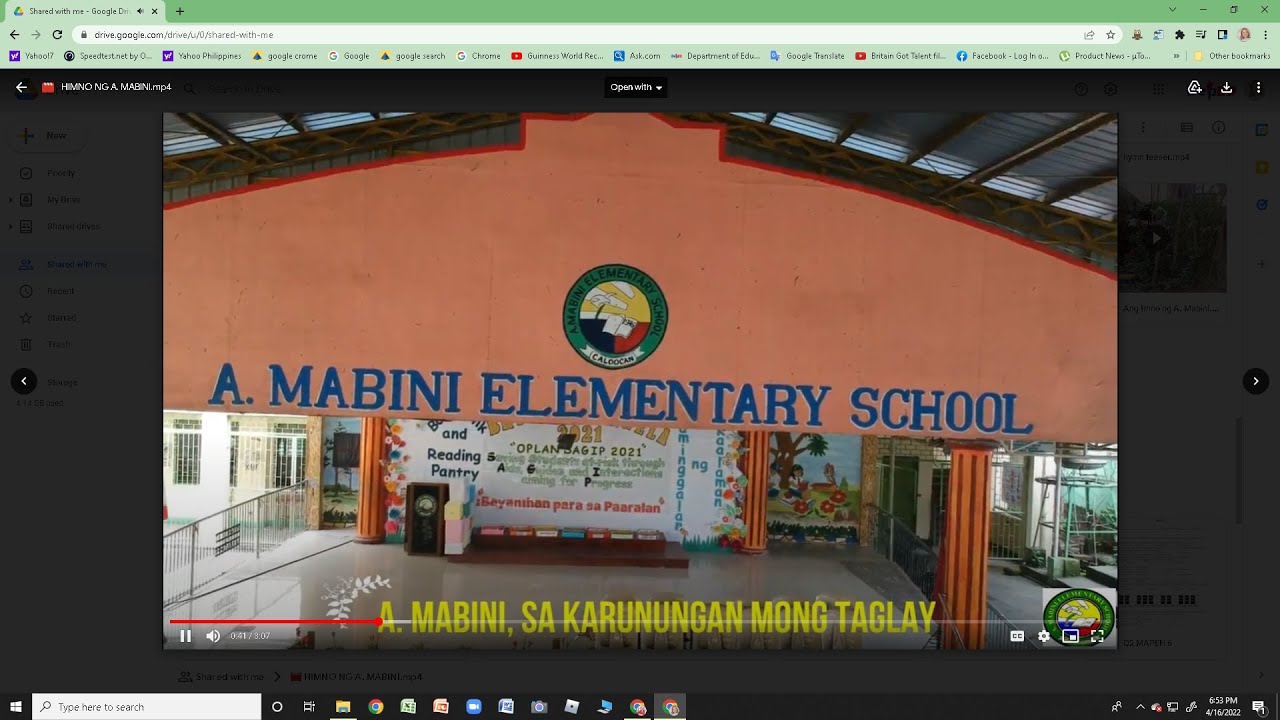
Task: Open the Guinness World Records bookmark
Action: click(558, 56)
